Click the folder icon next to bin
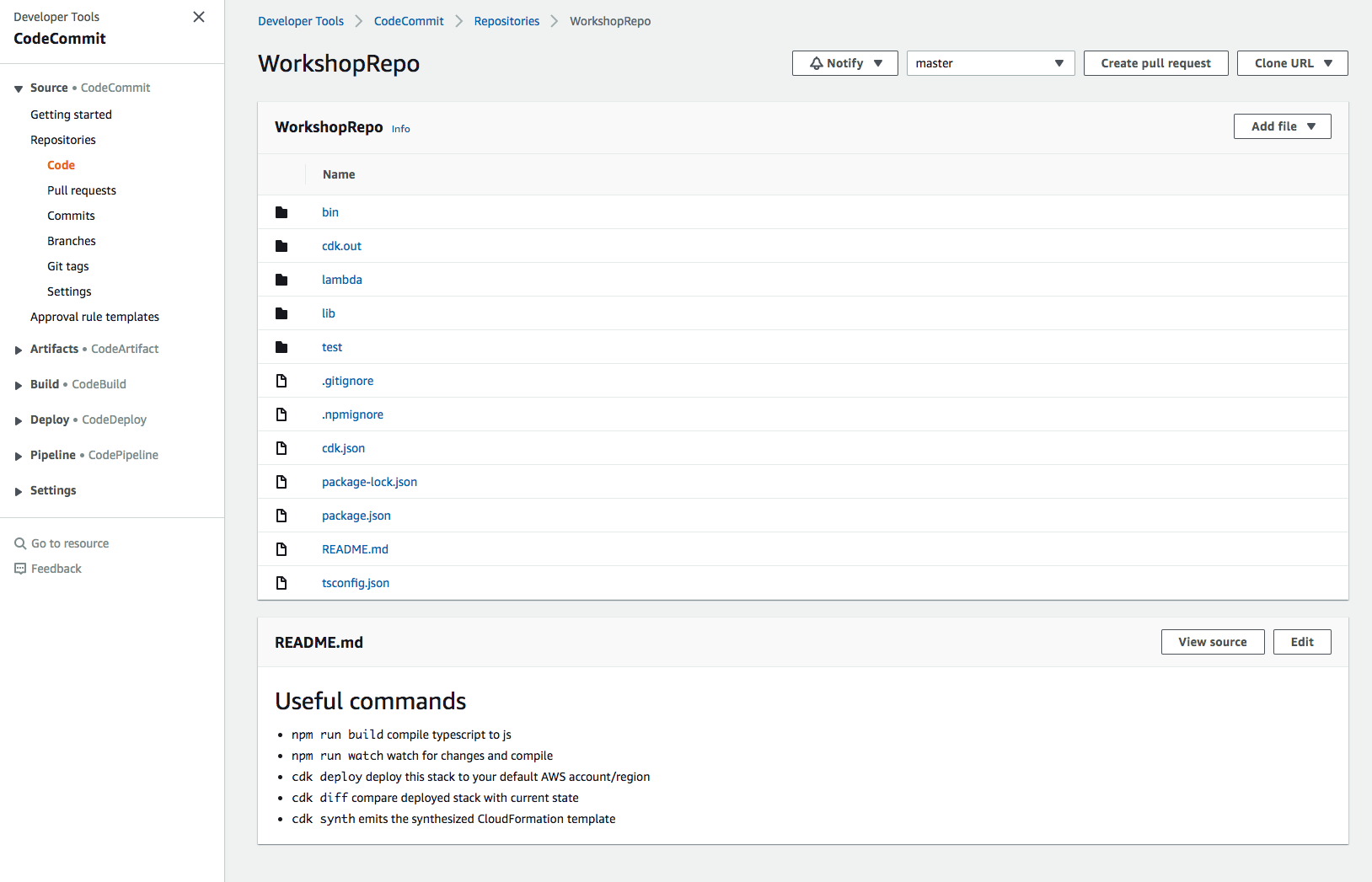The image size is (1372, 882). click(x=281, y=212)
